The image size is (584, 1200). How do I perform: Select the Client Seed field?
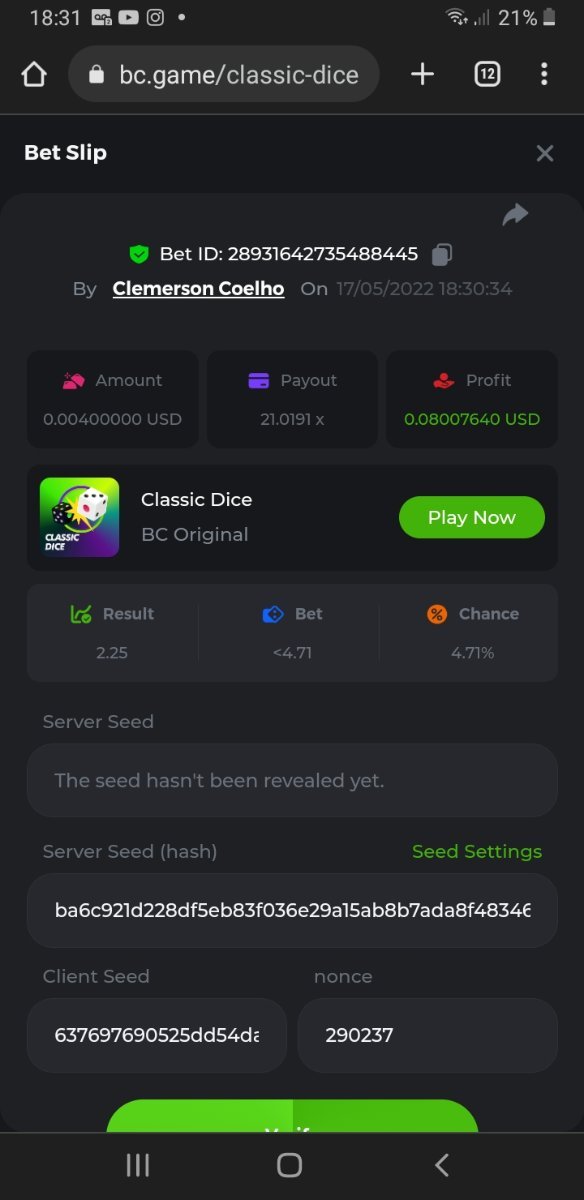coord(157,1035)
